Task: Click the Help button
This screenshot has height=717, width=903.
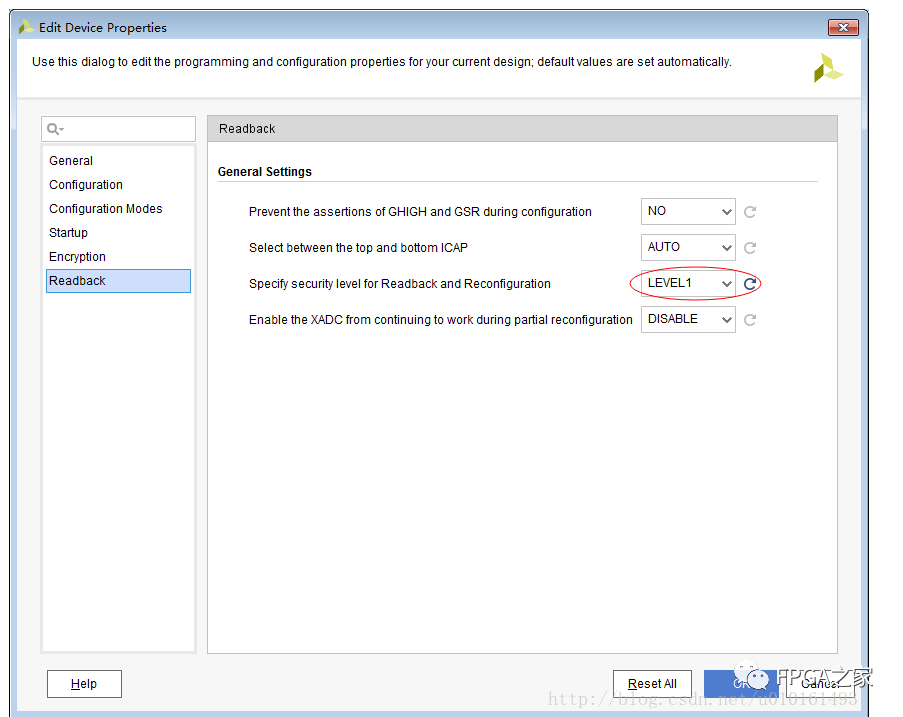Action: pyautogui.click(x=84, y=684)
